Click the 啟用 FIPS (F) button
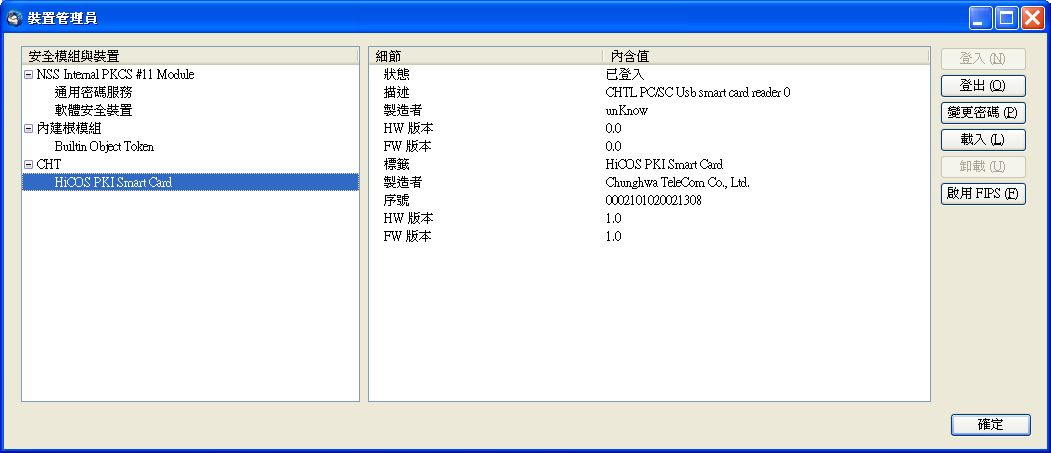 point(983,194)
